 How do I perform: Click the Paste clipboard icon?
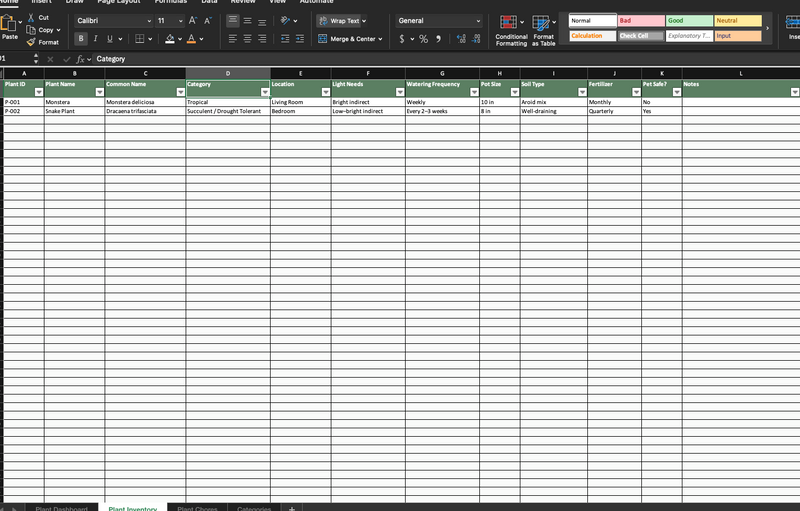[x=8, y=23]
